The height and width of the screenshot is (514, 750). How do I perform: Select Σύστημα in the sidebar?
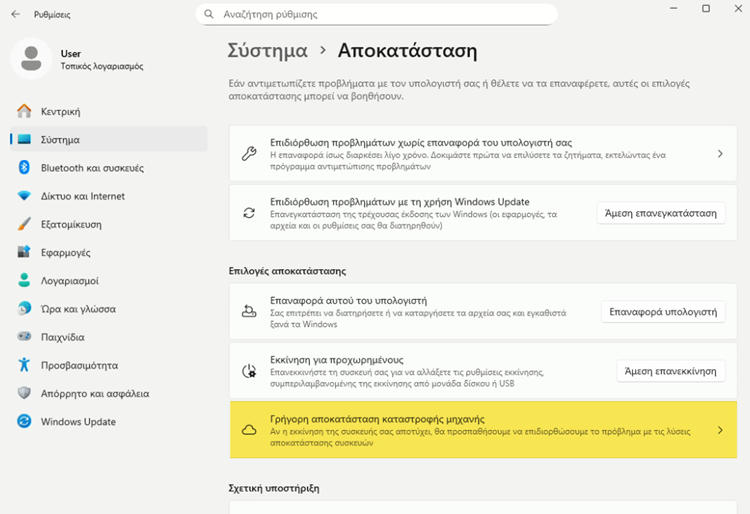[109, 139]
